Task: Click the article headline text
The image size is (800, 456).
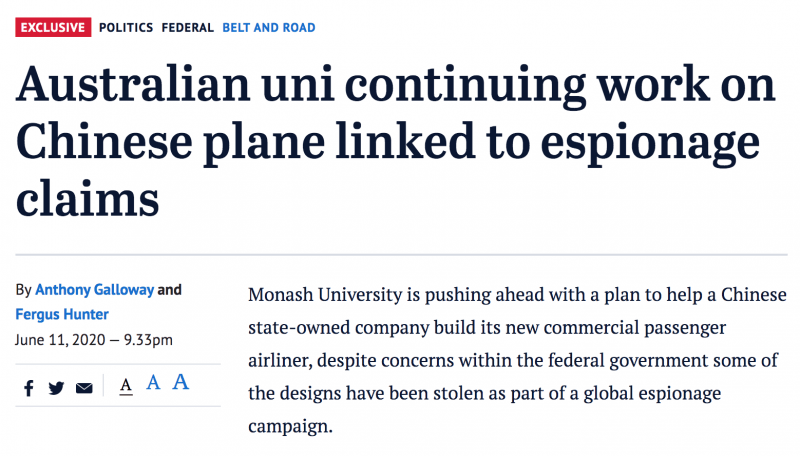Action: [395, 141]
